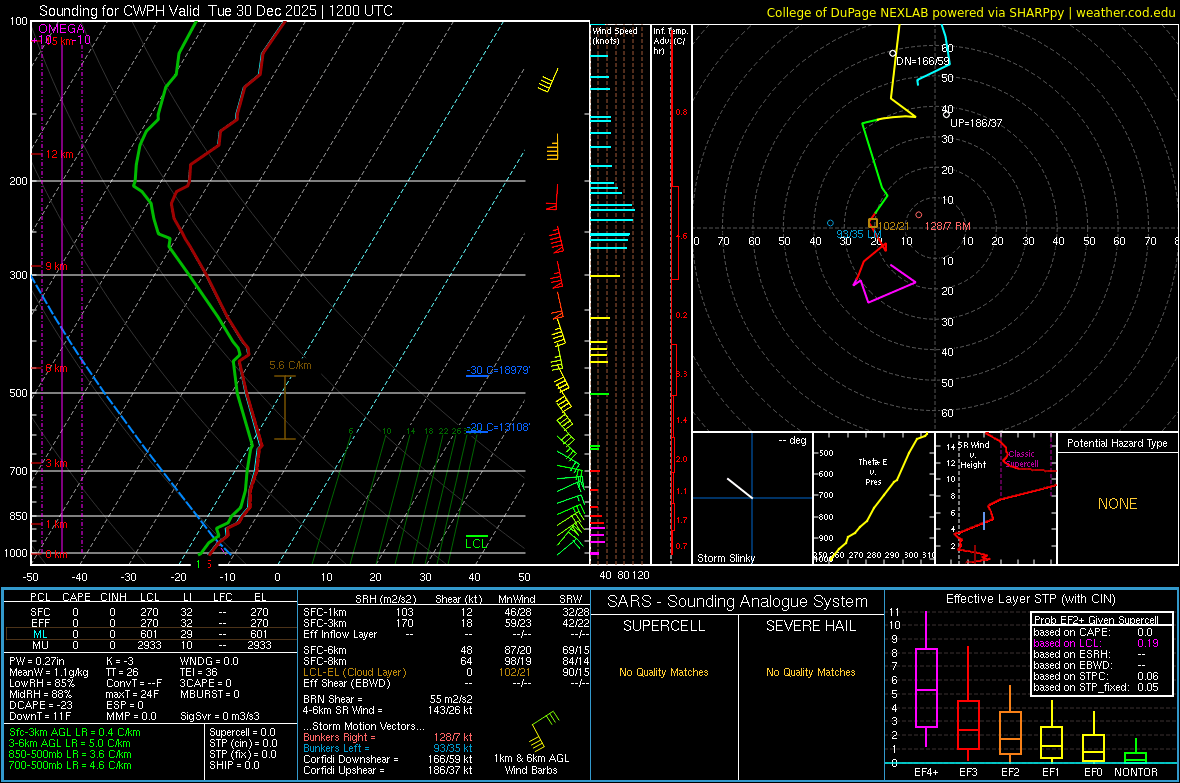This screenshot has width=1180, height=783.
Task: Click the 'maxT = 24F' value
Action: [x=132, y=694]
